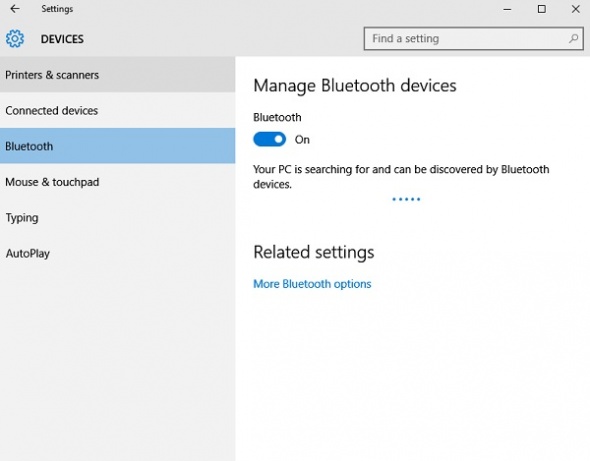Click the DEVICES title text
The width and height of the screenshot is (590, 461).
tap(62, 39)
